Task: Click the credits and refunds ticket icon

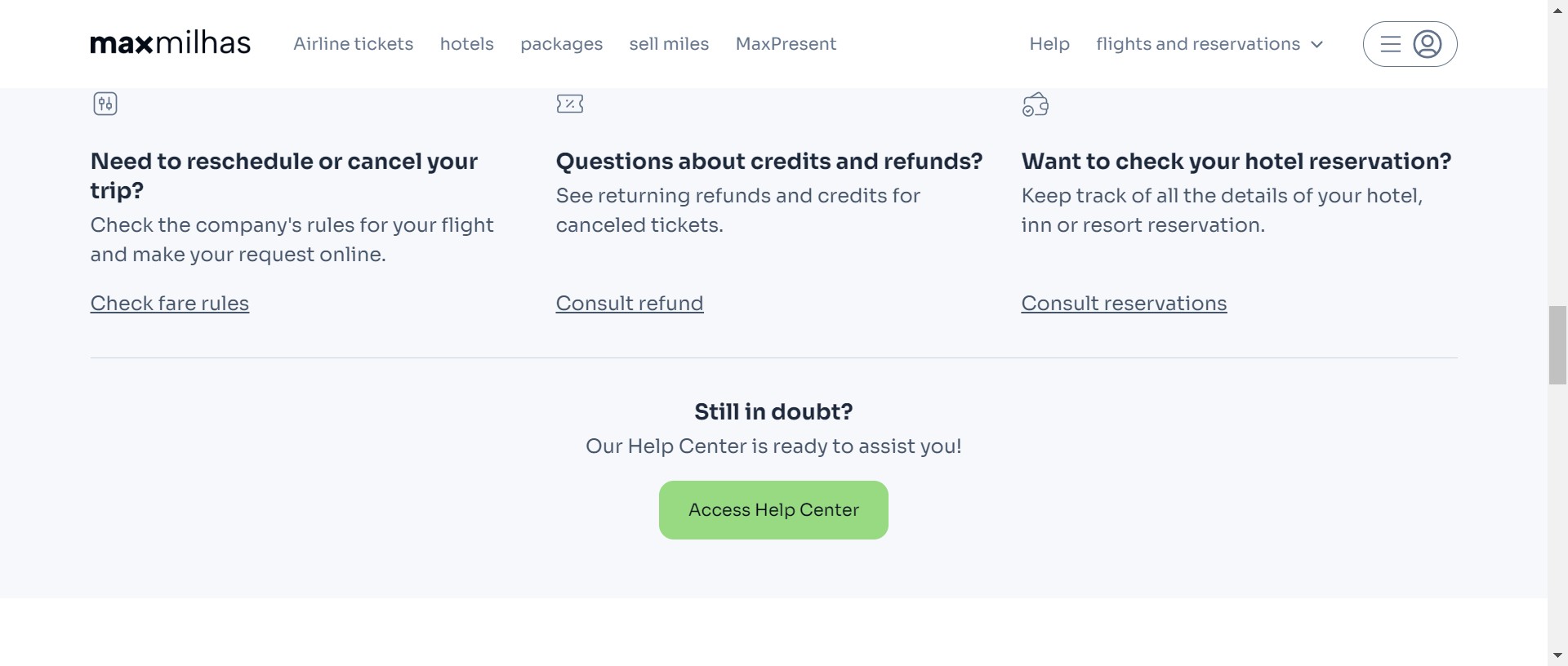Action: 570,104
